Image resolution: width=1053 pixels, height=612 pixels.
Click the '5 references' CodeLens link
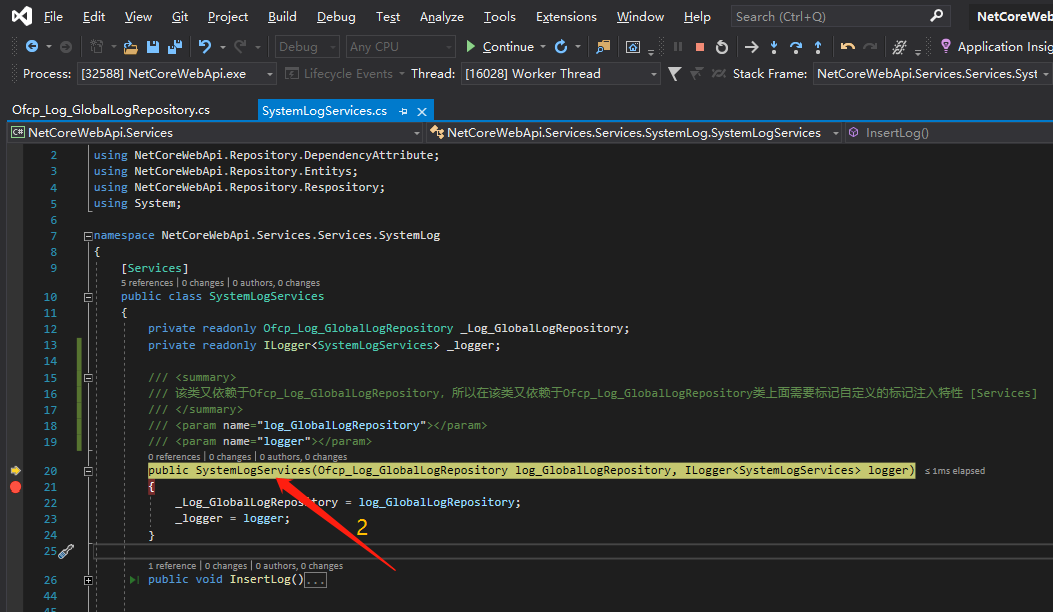click(147, 283)
